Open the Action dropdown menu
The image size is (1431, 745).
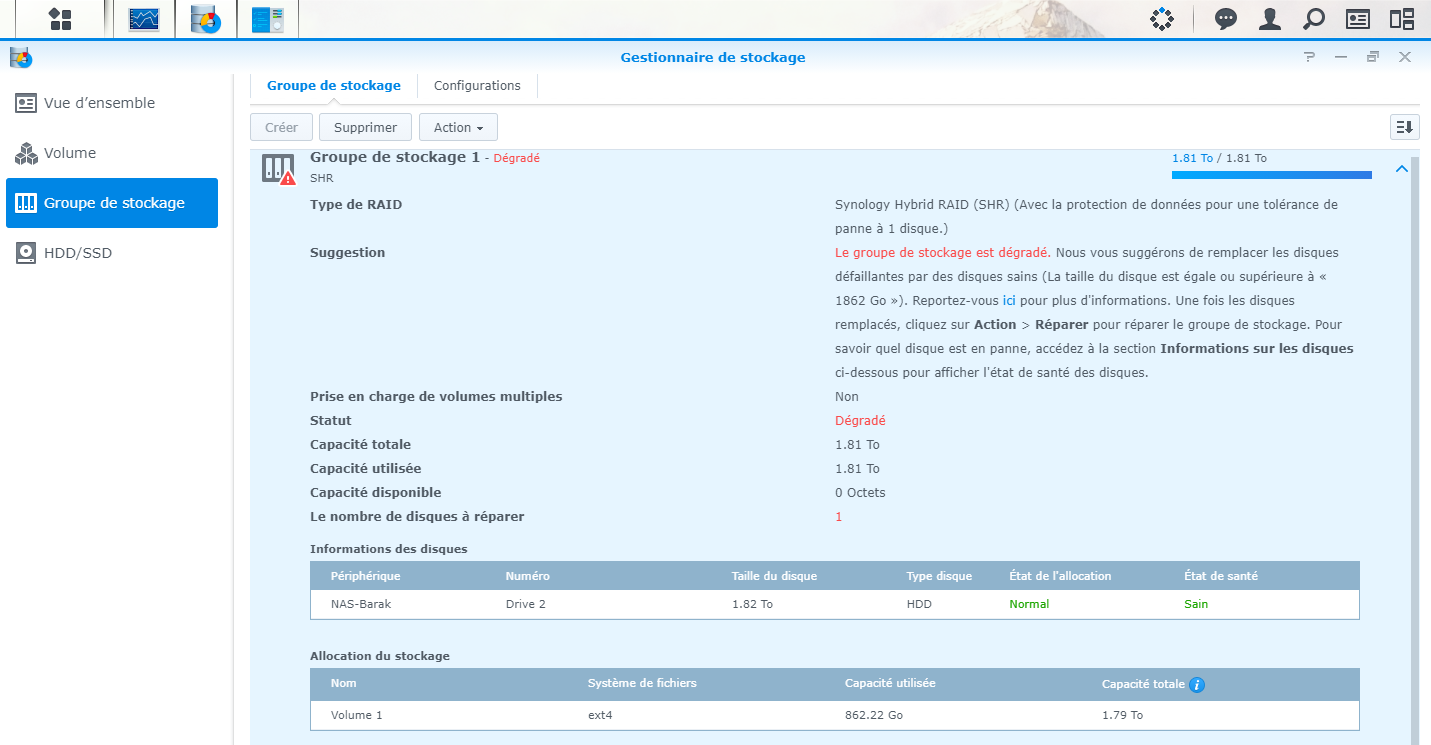(x=458, y=127)
